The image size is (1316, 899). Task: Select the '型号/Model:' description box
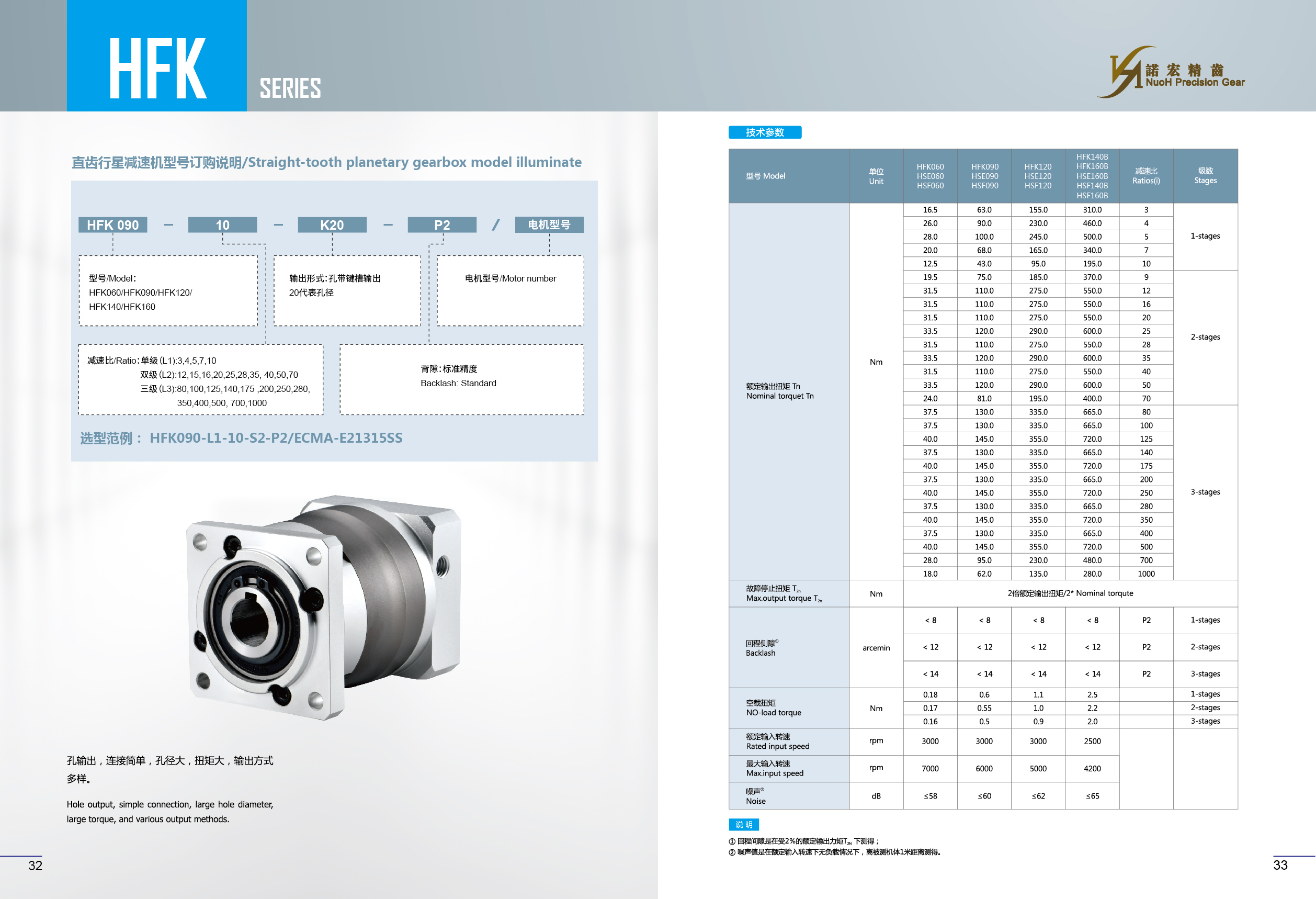(x=168, y=290)
